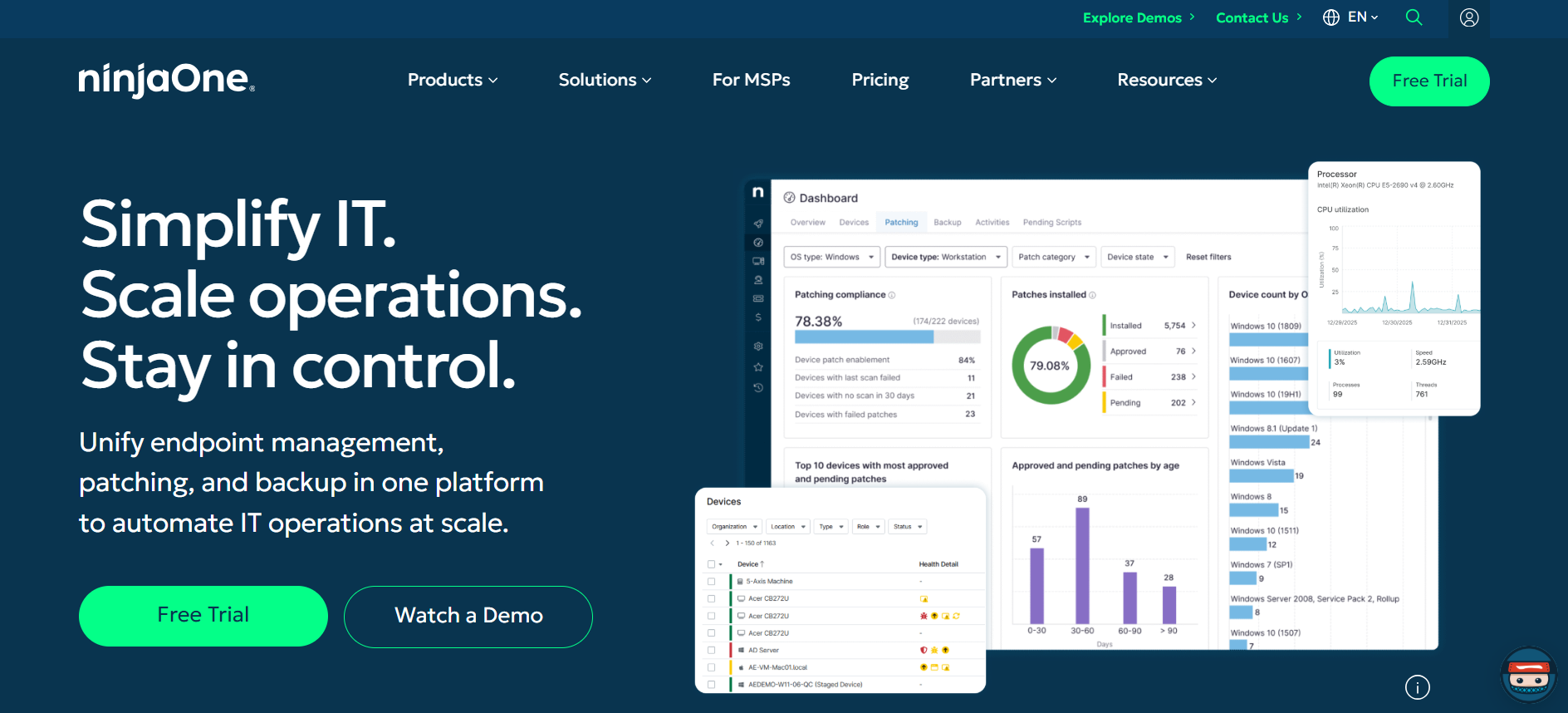The width and height of the screenshot is (1568, 713).
Task: Follow the Explore Demos link
Action: [x=1139, y=17]
